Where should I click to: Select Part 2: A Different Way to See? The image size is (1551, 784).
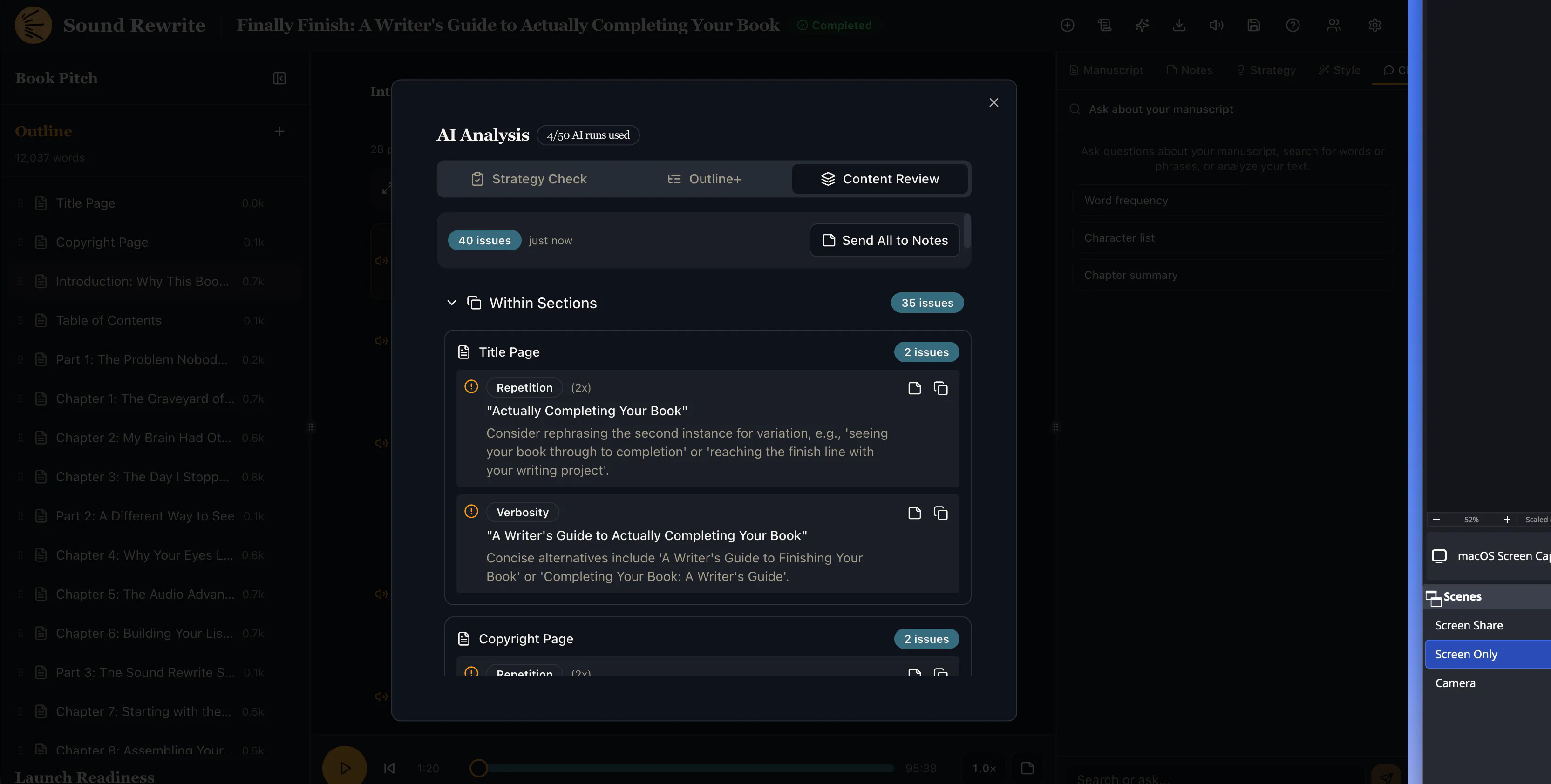pos(156,516)
